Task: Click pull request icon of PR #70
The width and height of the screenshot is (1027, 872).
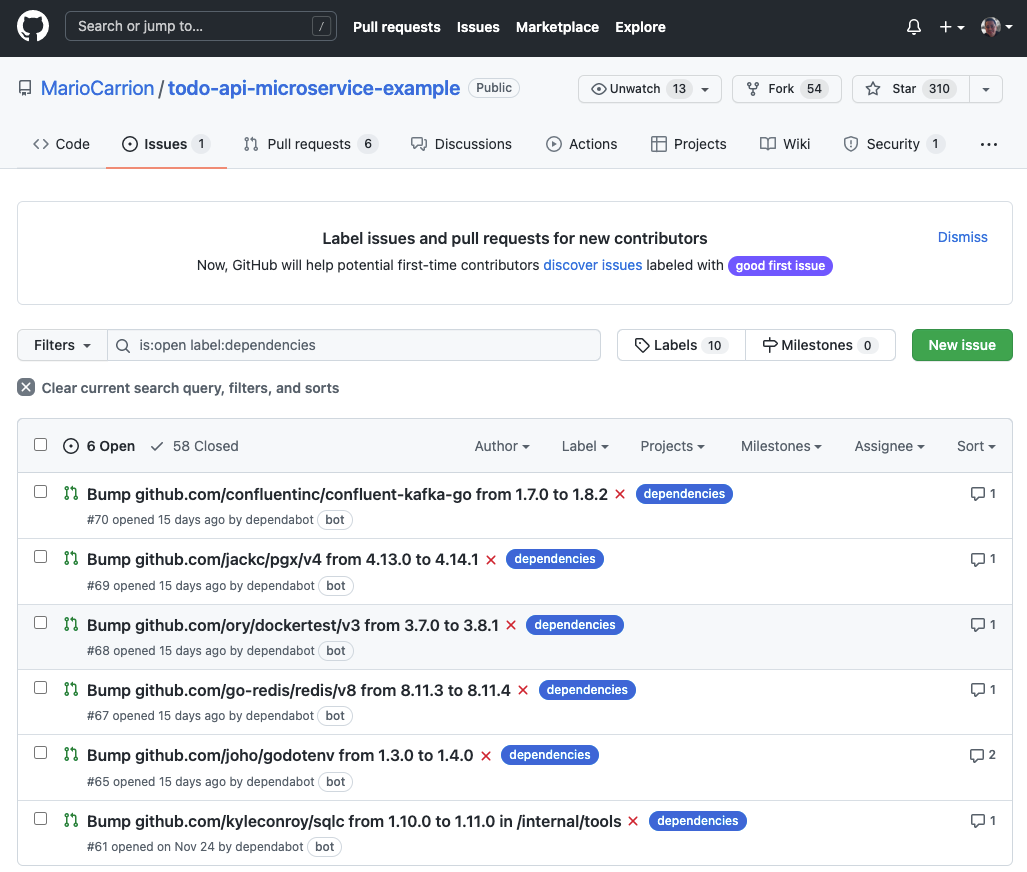Action: (x=71, y=493)
